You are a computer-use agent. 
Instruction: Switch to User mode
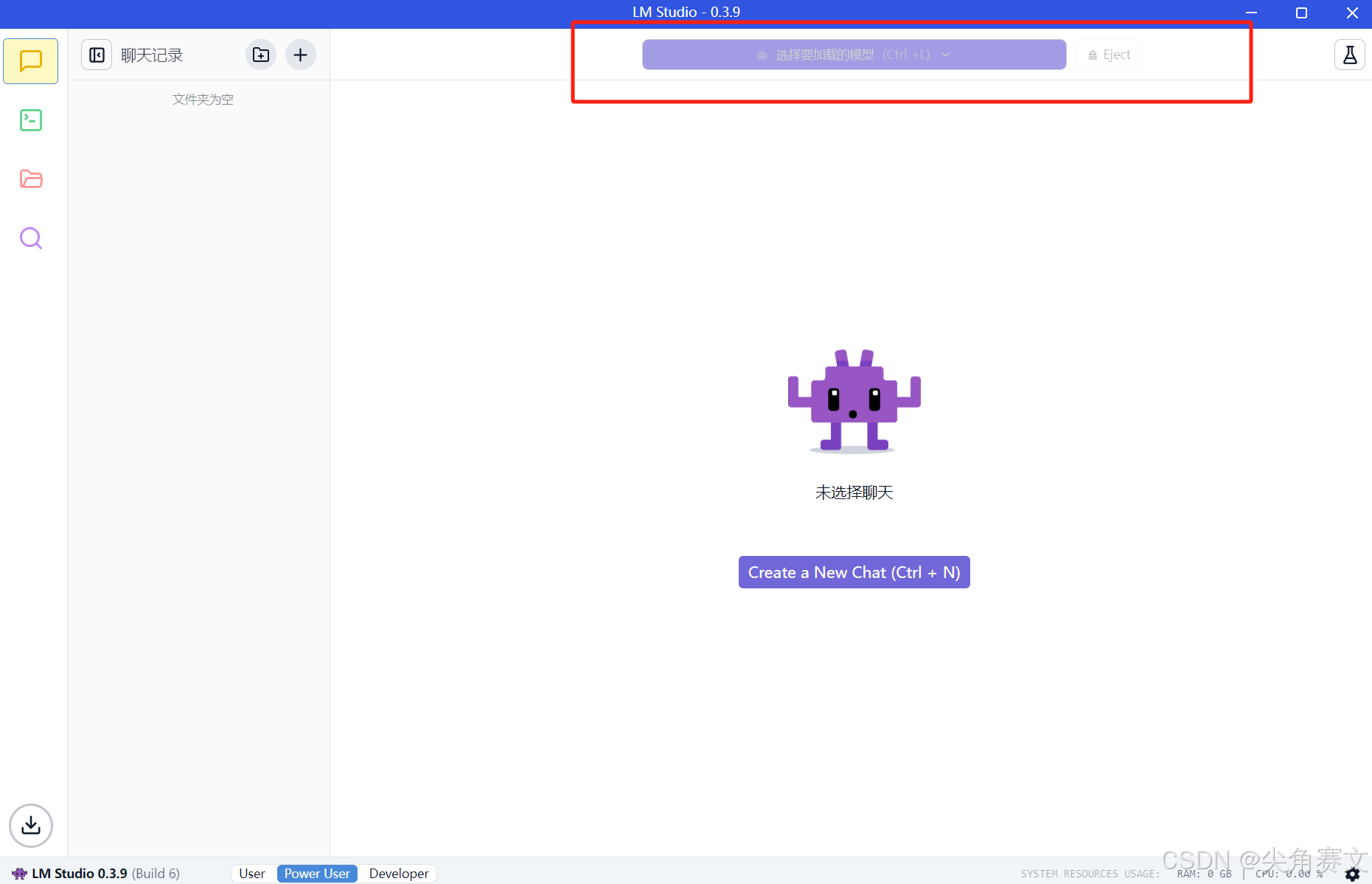[252, 874]
